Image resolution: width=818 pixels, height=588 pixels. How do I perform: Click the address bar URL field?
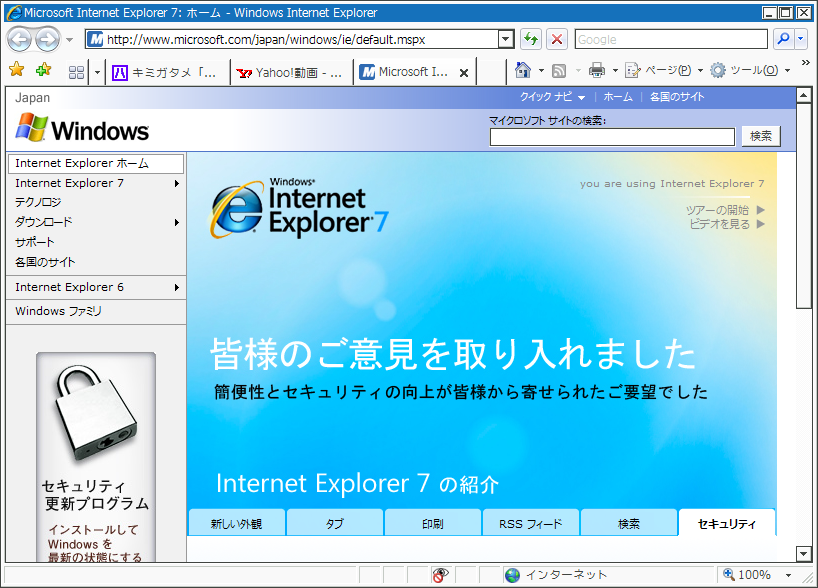click(292, 39)
